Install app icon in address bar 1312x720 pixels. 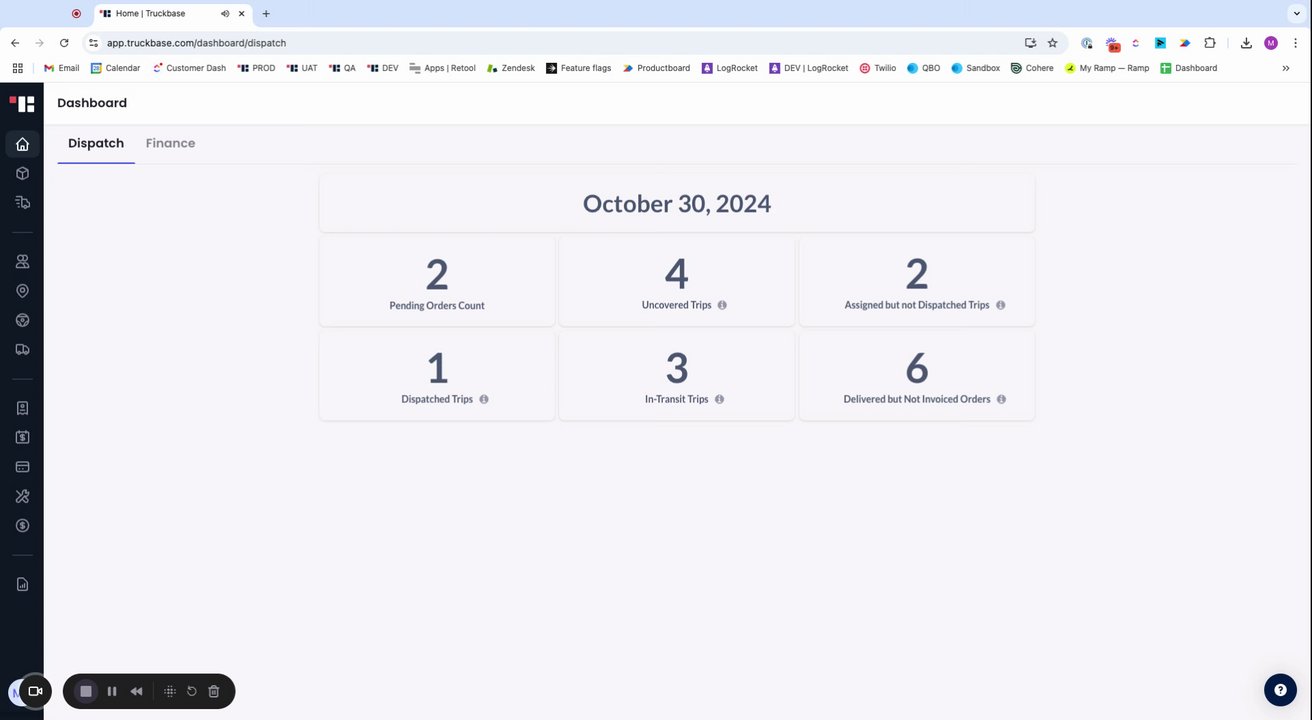click(1030, 43)
